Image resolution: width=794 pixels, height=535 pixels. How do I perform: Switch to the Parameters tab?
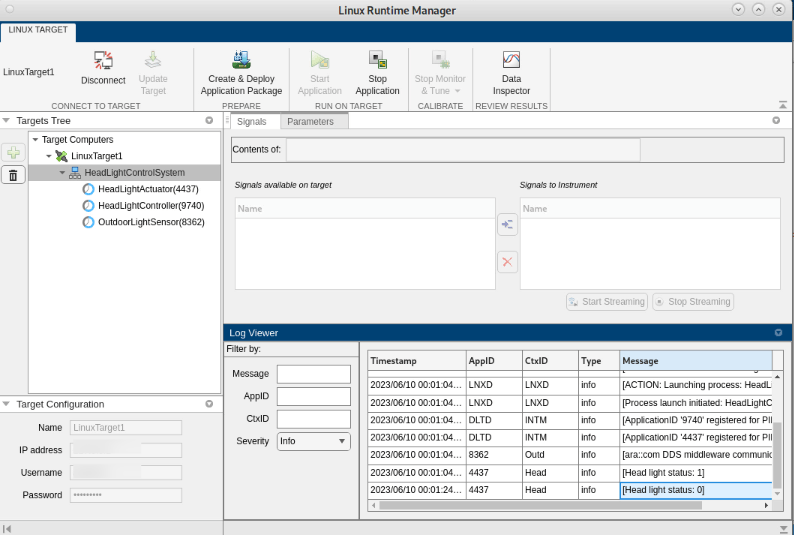pyautogui.click(x=310, y=121)
